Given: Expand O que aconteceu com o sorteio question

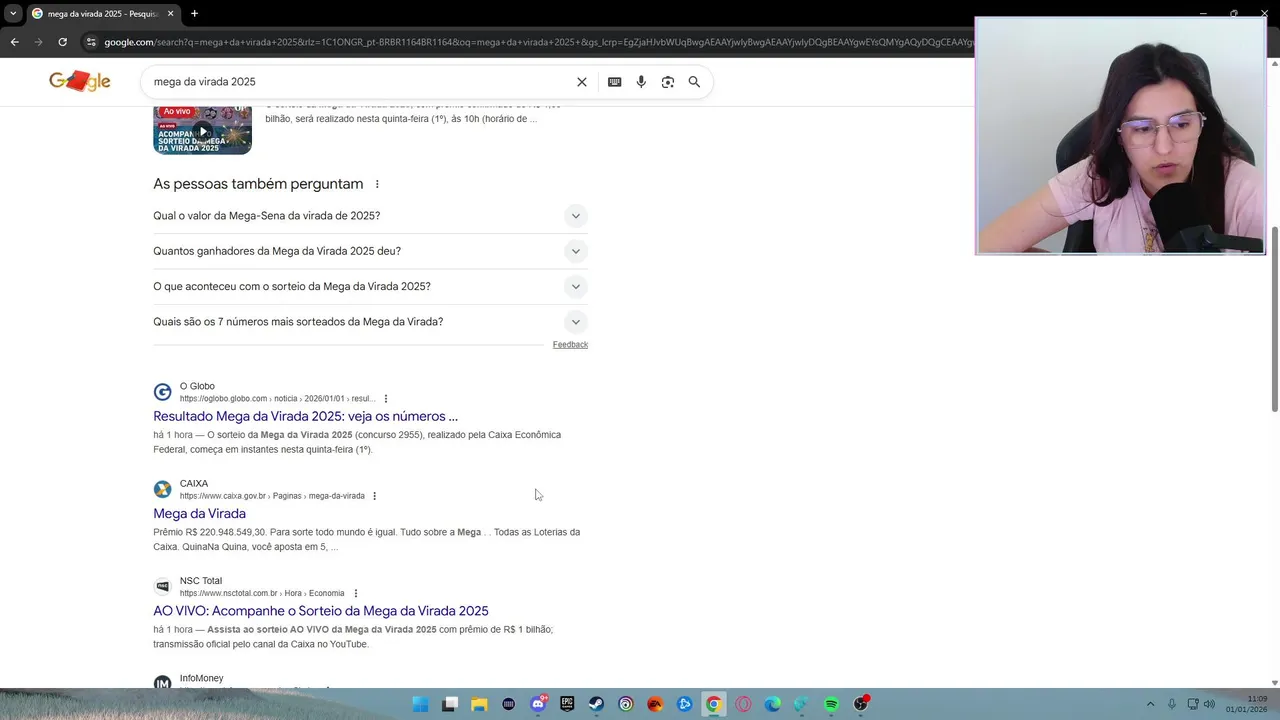Looking at the screenshot, I should (x=370, y=286).
